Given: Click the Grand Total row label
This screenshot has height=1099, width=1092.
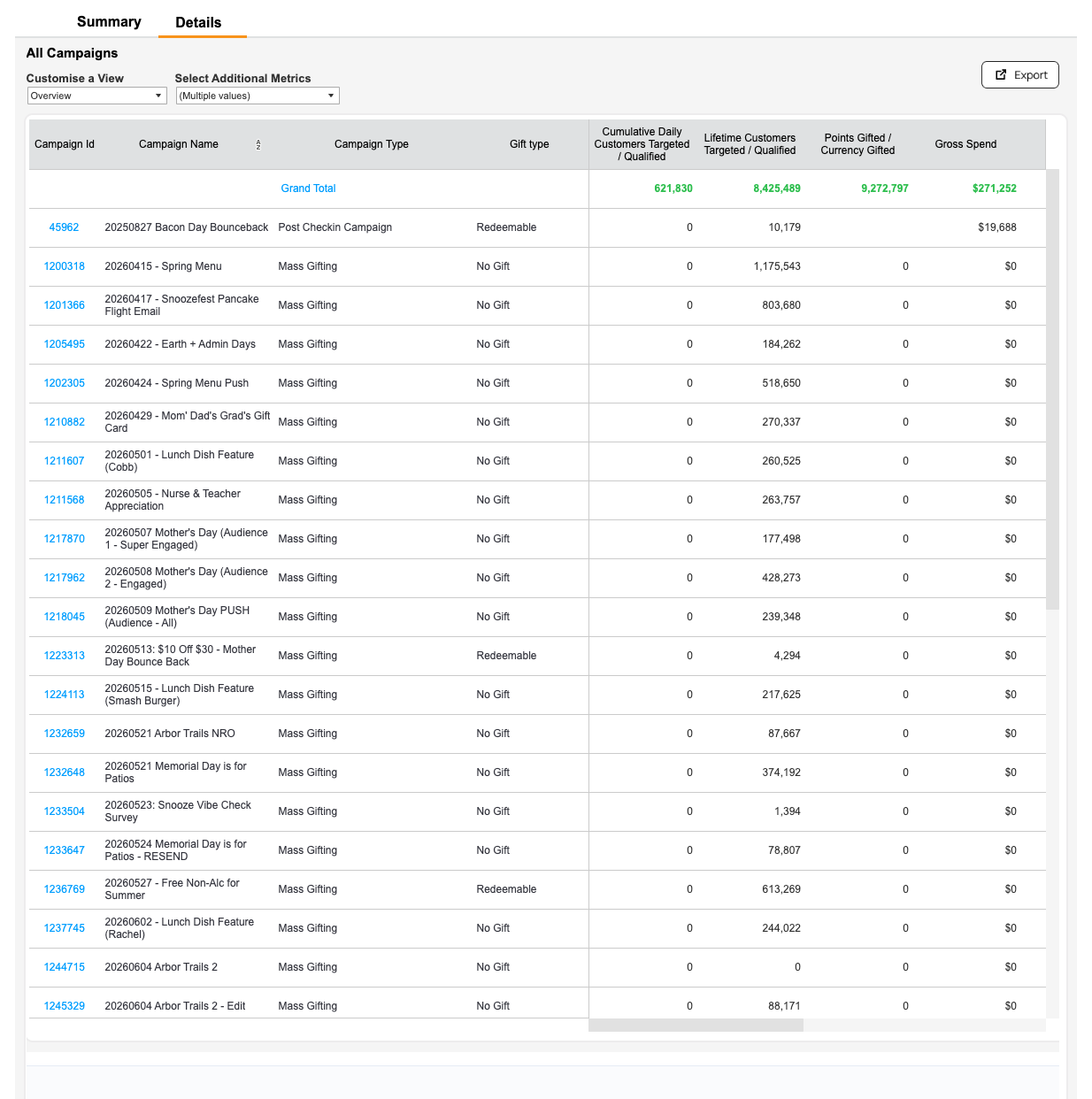Looking at the screenshot, I should click(308, 188).
